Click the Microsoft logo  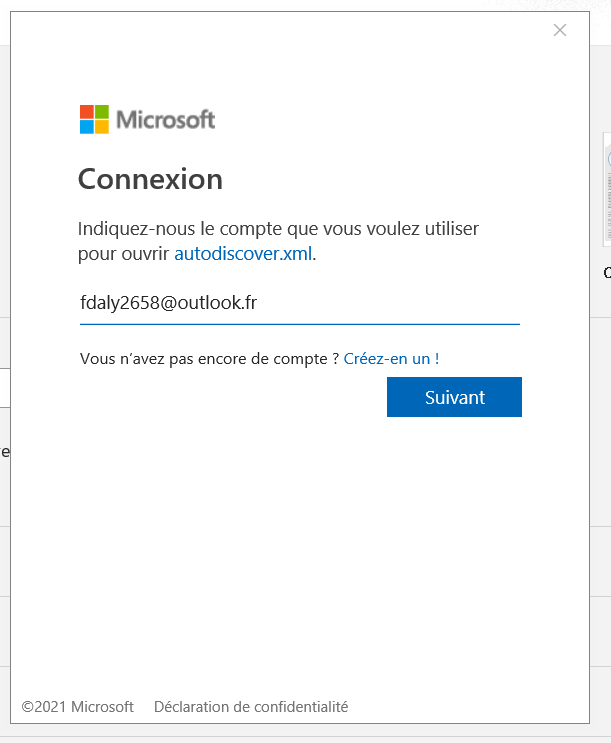147,119
